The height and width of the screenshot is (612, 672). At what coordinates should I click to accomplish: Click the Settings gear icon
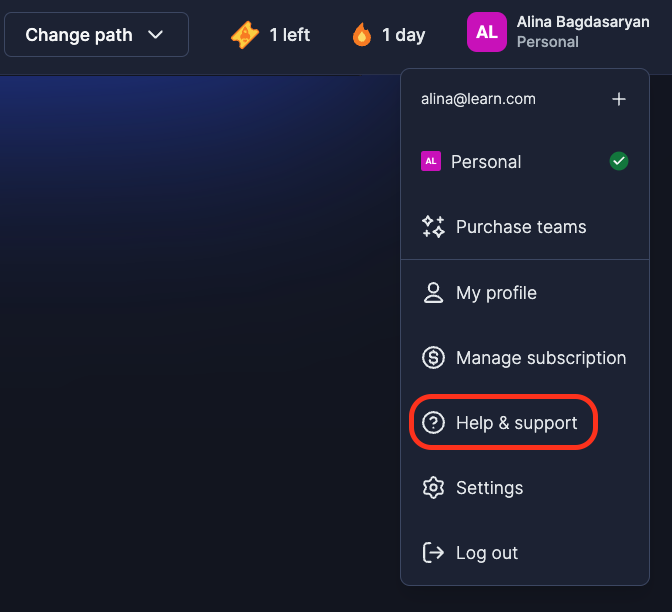[x=433, y=488]
